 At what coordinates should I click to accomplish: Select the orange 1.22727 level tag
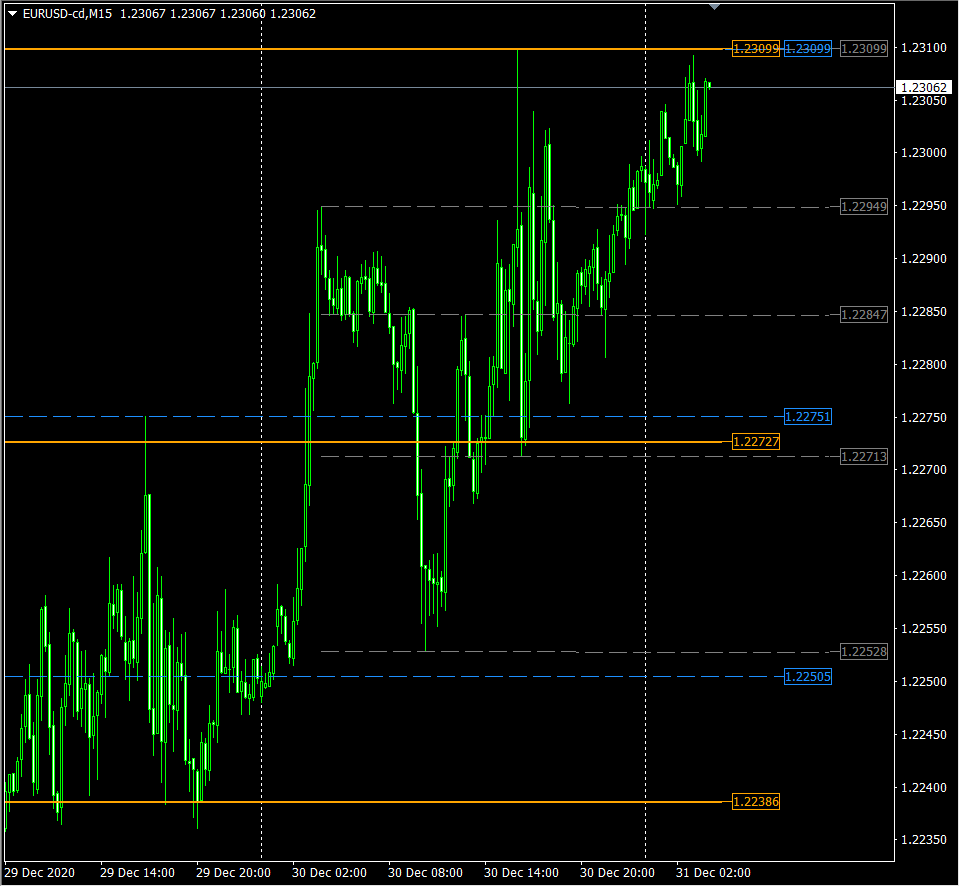pyautogui.click(x=756, y=442)
